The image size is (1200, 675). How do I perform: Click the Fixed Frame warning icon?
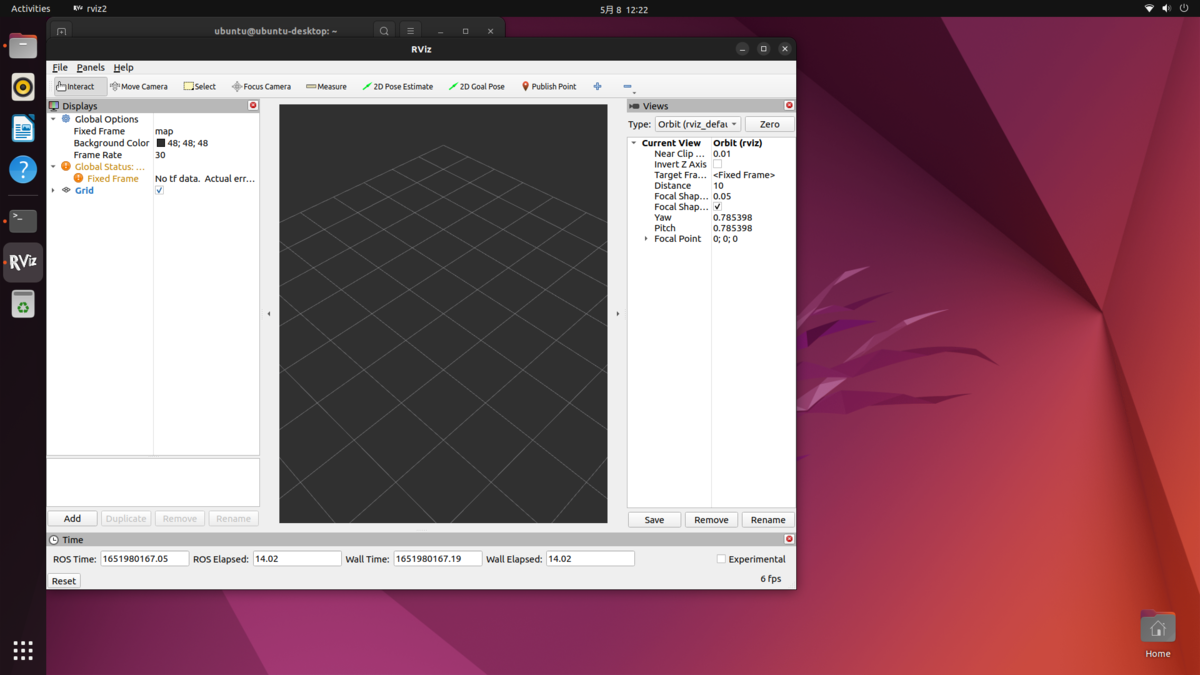click(78, 178)
